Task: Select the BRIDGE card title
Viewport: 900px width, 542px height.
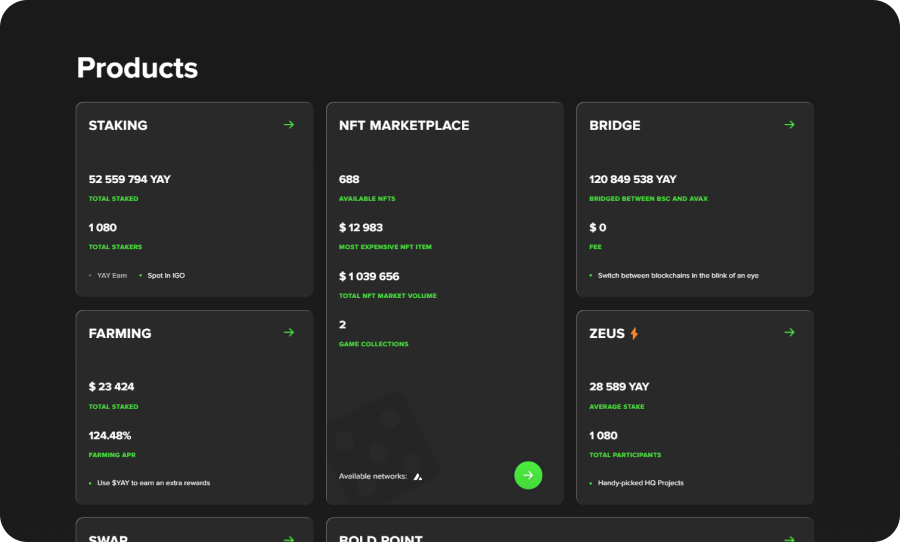Action: click(615, 125)
